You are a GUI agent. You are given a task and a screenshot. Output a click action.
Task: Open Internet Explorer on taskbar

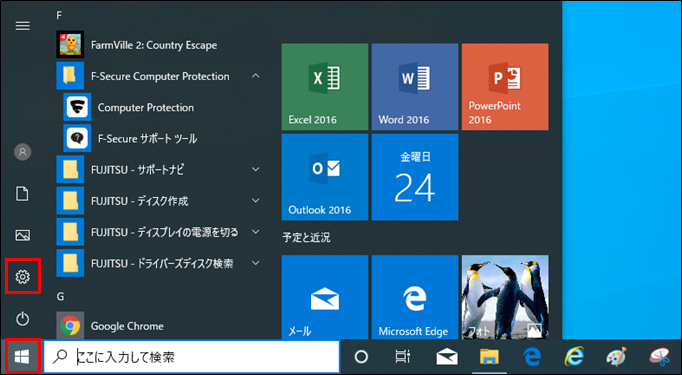pyautogui.click(x=574, y=357)
